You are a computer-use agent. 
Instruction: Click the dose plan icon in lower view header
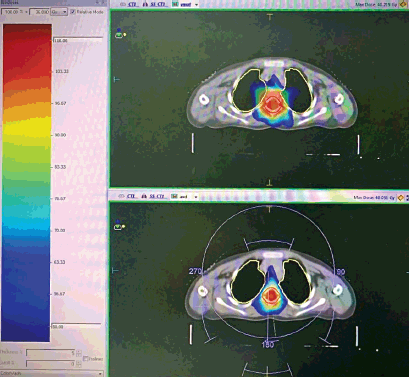[x=174, y=196]
